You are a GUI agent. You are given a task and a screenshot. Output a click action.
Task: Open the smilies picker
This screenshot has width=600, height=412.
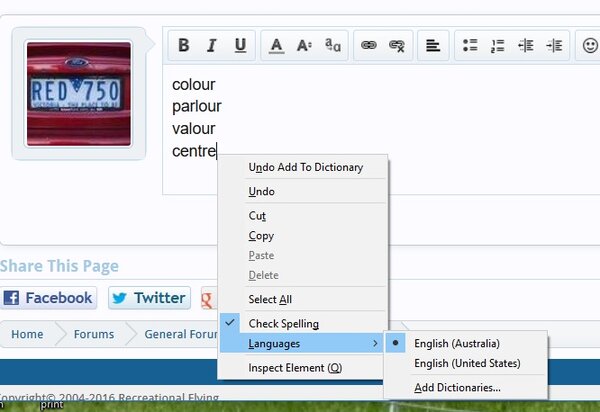pyautogui.click(x=590, y=45)
